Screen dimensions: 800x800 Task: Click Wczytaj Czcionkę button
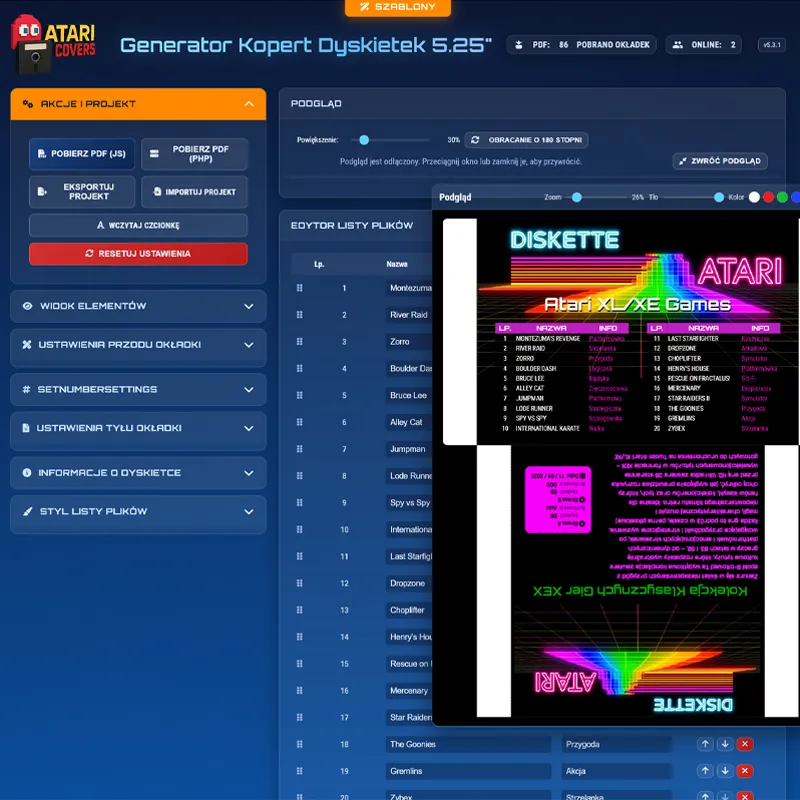coord(138,225)
